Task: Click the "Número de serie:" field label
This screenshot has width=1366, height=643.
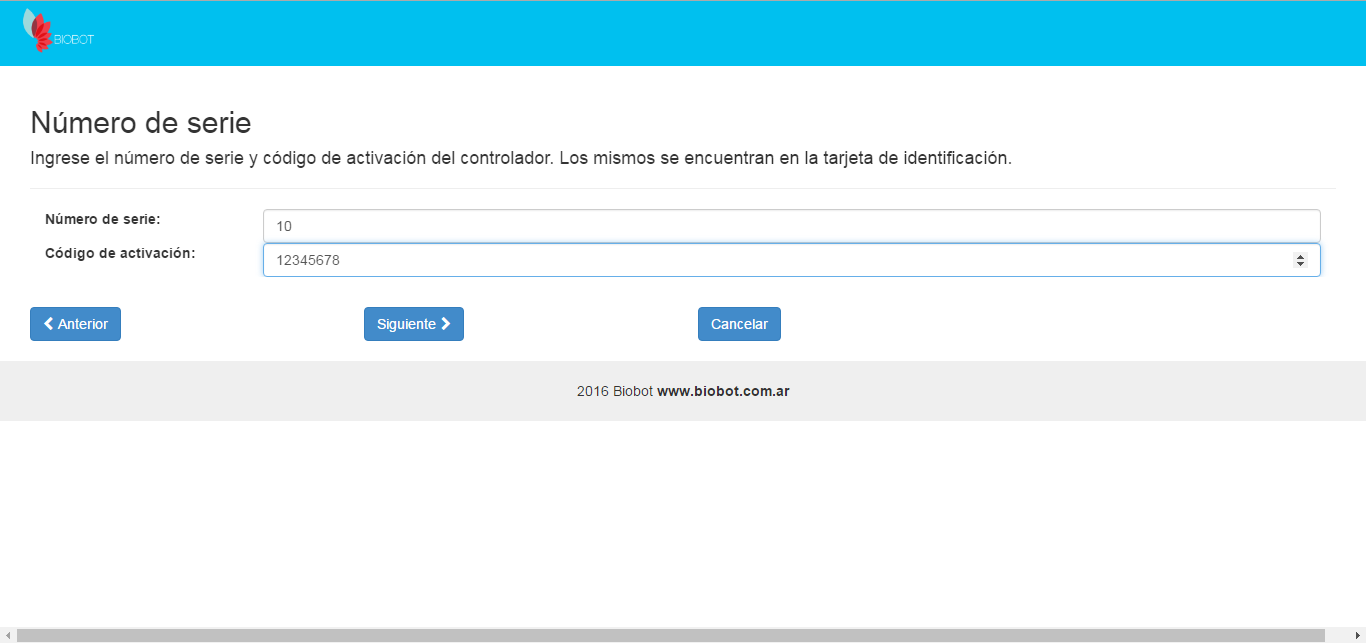Action: [x=103, y=219]
